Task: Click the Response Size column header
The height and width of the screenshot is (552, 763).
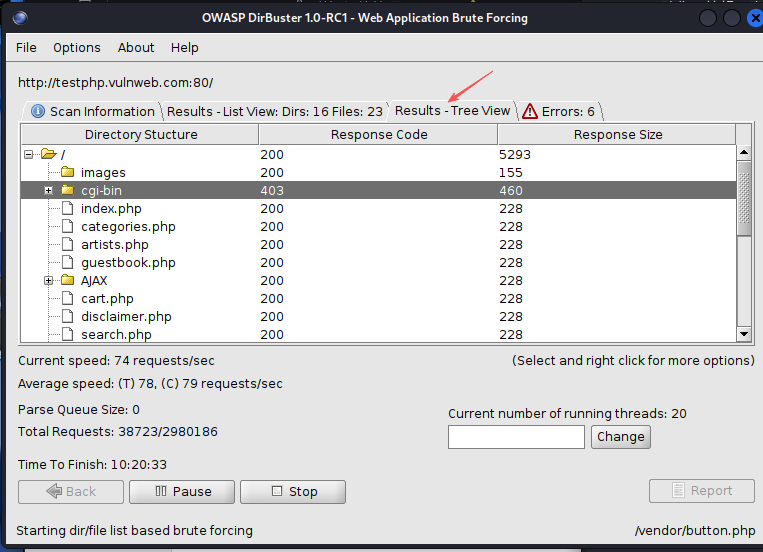Action: pyautogui.click(x=618, y=134)
